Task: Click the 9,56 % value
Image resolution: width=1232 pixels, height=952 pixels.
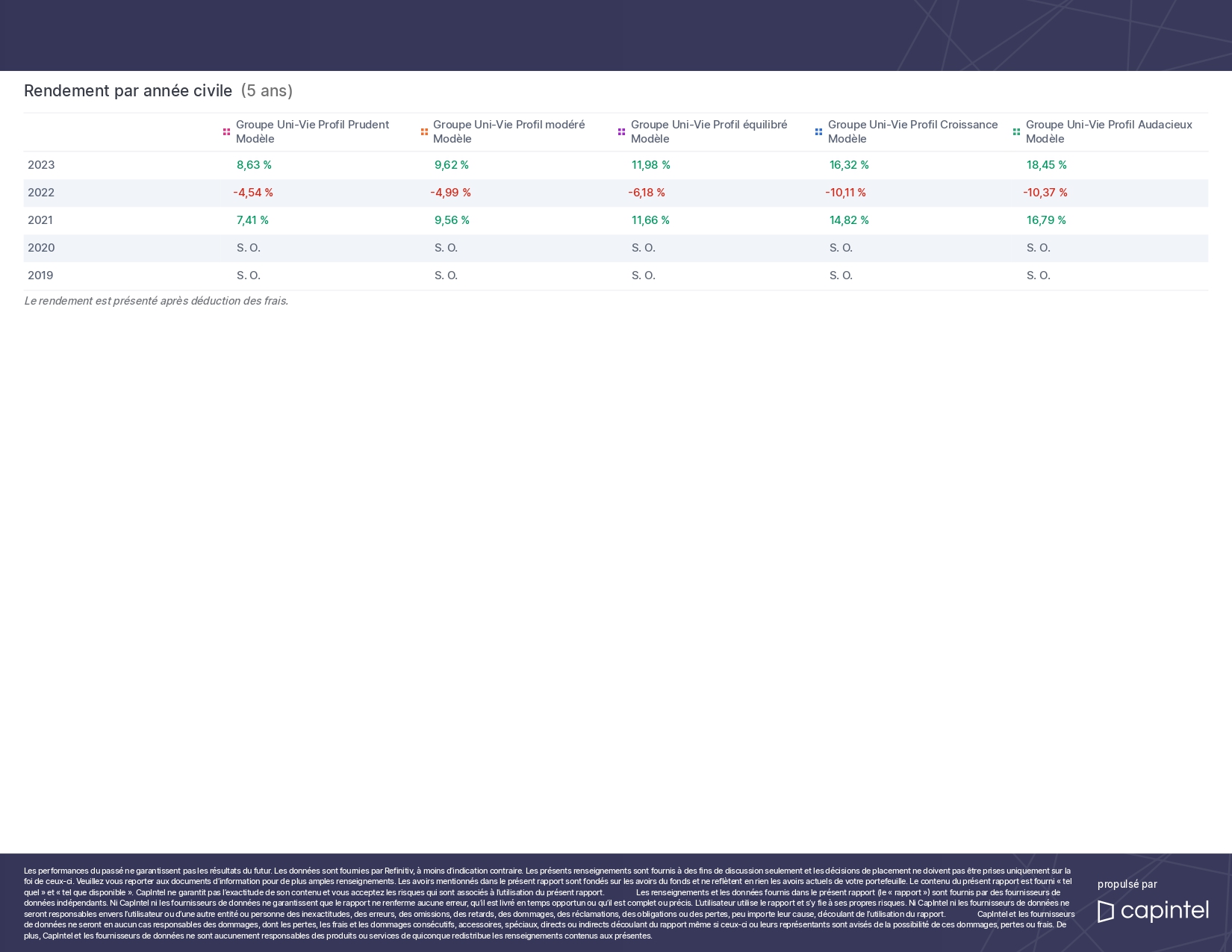Action: [452, 220]
